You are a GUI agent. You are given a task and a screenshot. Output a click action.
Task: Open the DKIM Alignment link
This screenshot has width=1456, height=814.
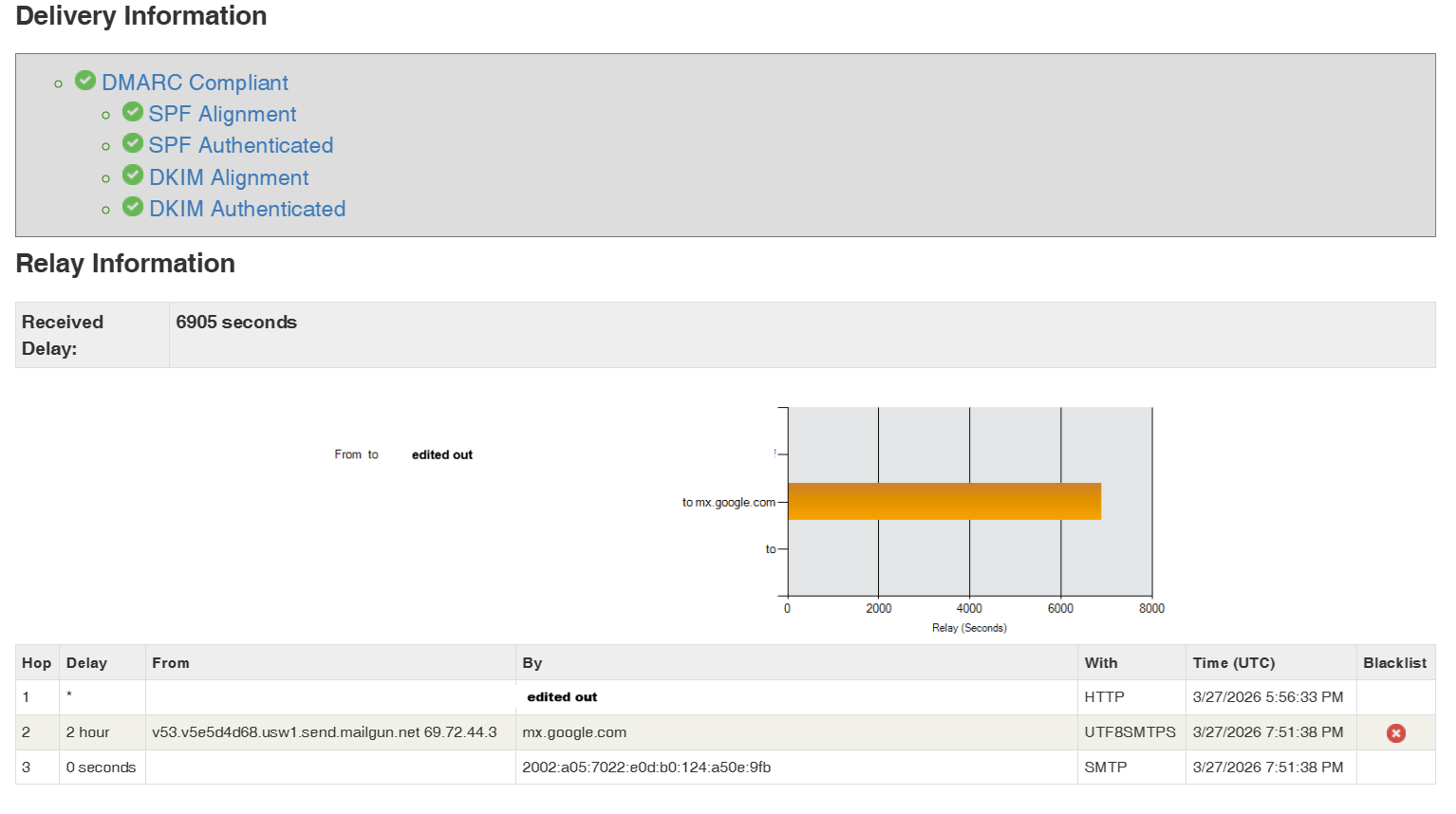pos(229,177)
